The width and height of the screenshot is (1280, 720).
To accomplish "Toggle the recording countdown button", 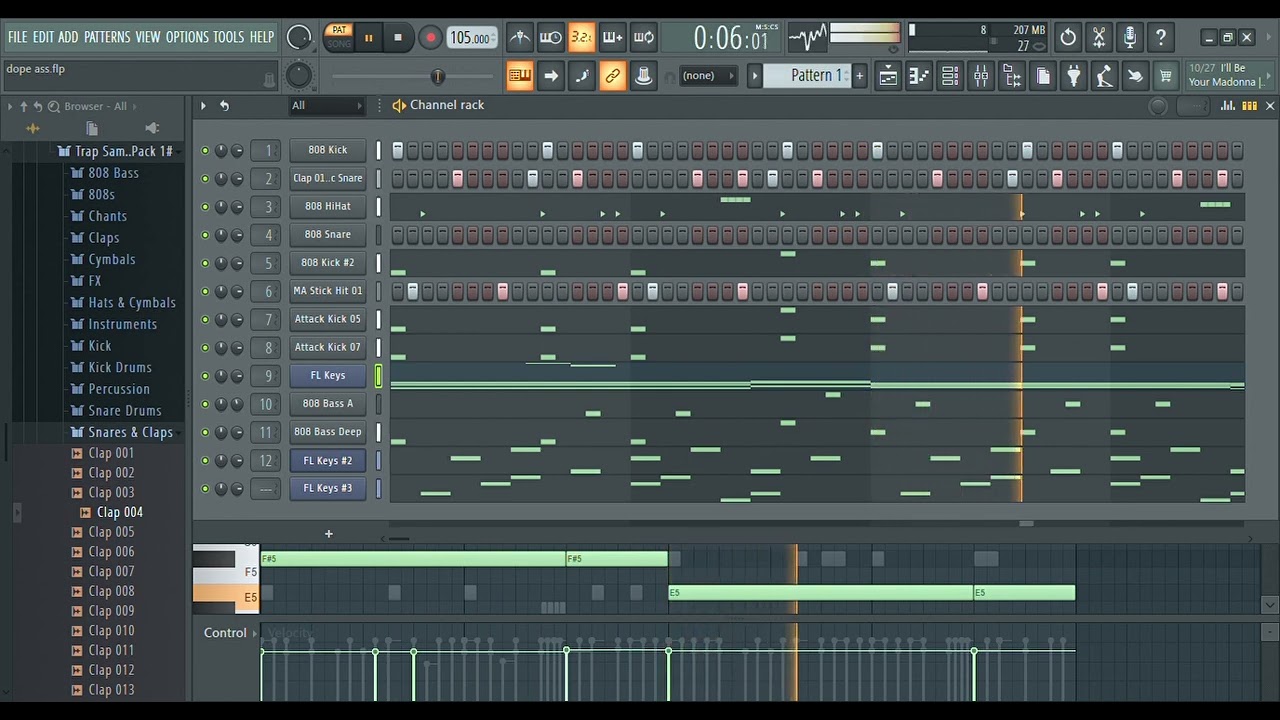I will click(582, 38).
